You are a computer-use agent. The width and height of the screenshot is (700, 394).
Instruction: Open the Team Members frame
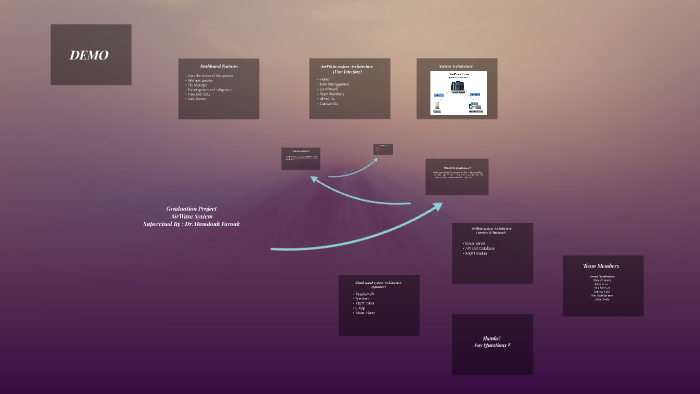tap(603, 286)
